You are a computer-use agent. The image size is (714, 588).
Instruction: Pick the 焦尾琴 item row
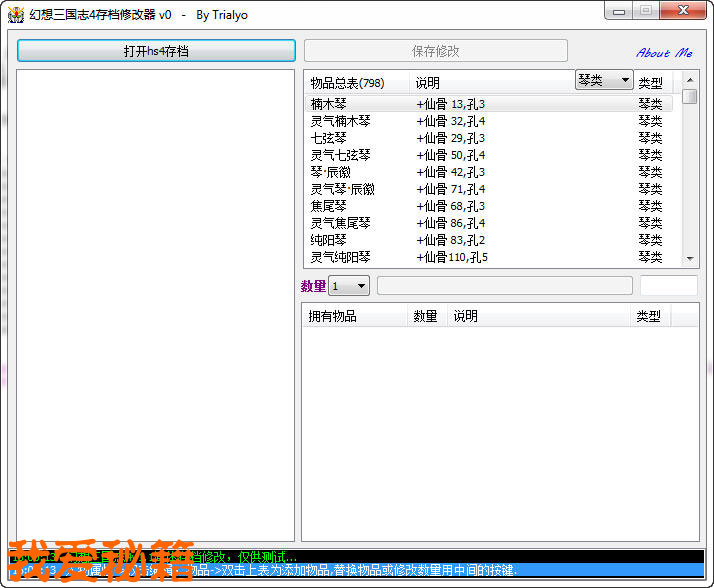coord(329,206)
